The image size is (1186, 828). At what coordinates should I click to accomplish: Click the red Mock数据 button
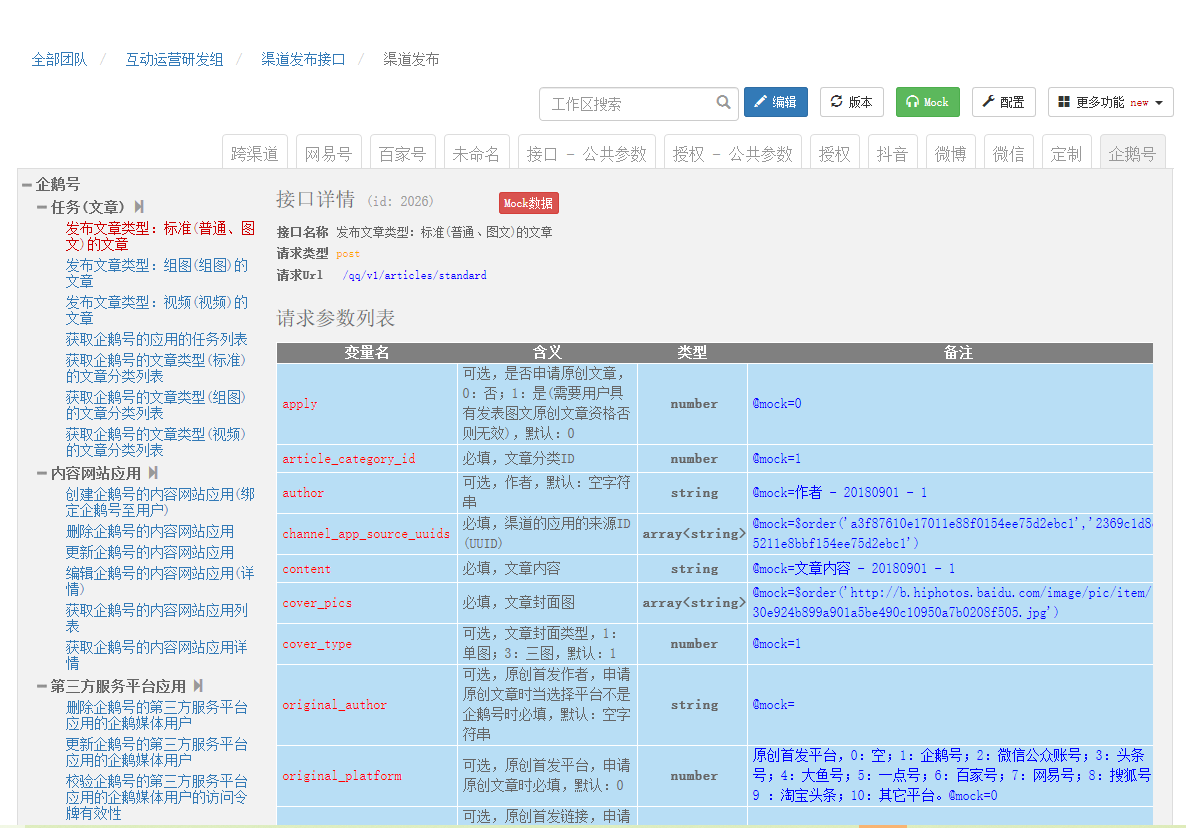[x=528, y=203]
